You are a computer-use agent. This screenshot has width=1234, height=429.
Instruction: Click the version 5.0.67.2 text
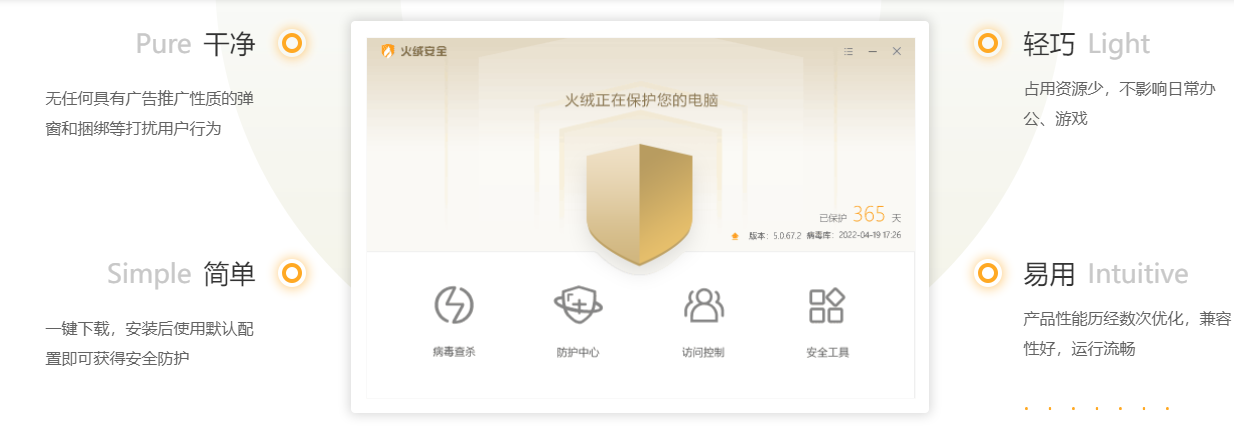[775, 236]
